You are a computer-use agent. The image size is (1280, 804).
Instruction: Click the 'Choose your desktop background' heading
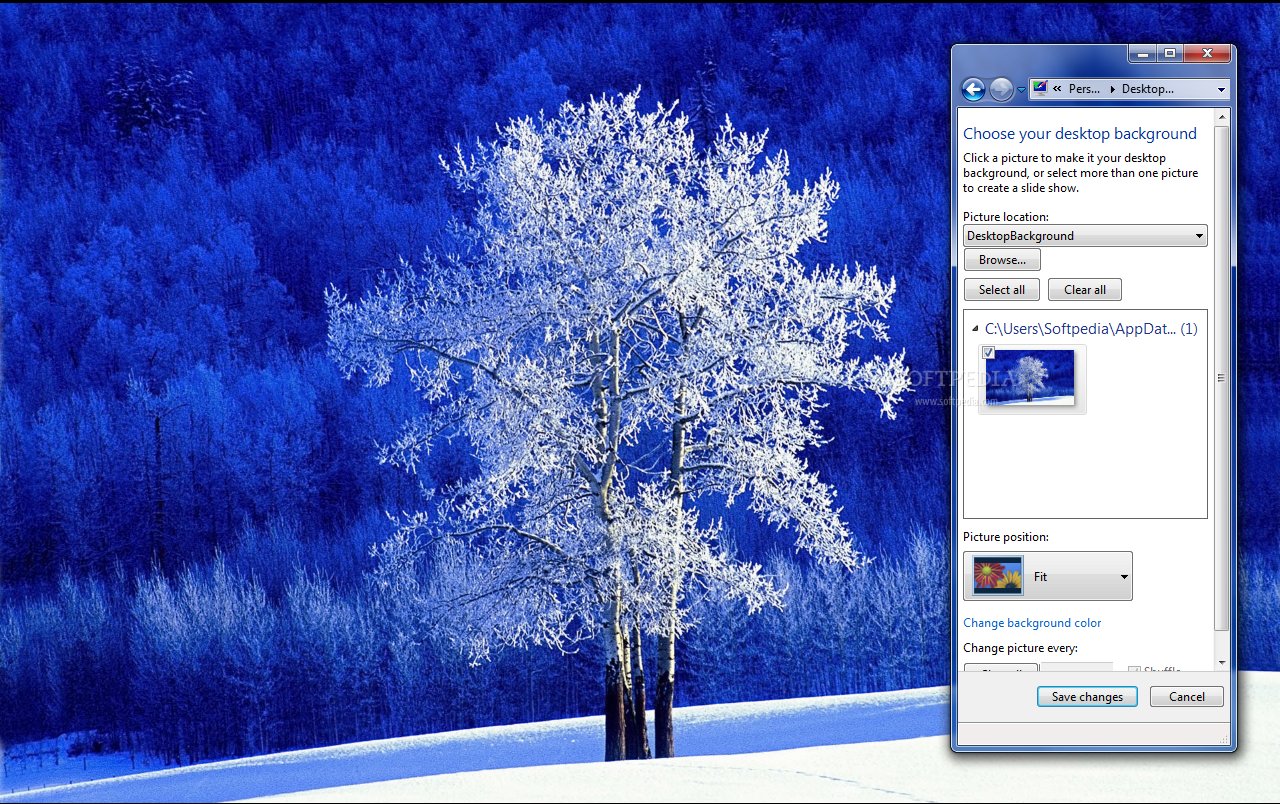(x=1080, y=134)
